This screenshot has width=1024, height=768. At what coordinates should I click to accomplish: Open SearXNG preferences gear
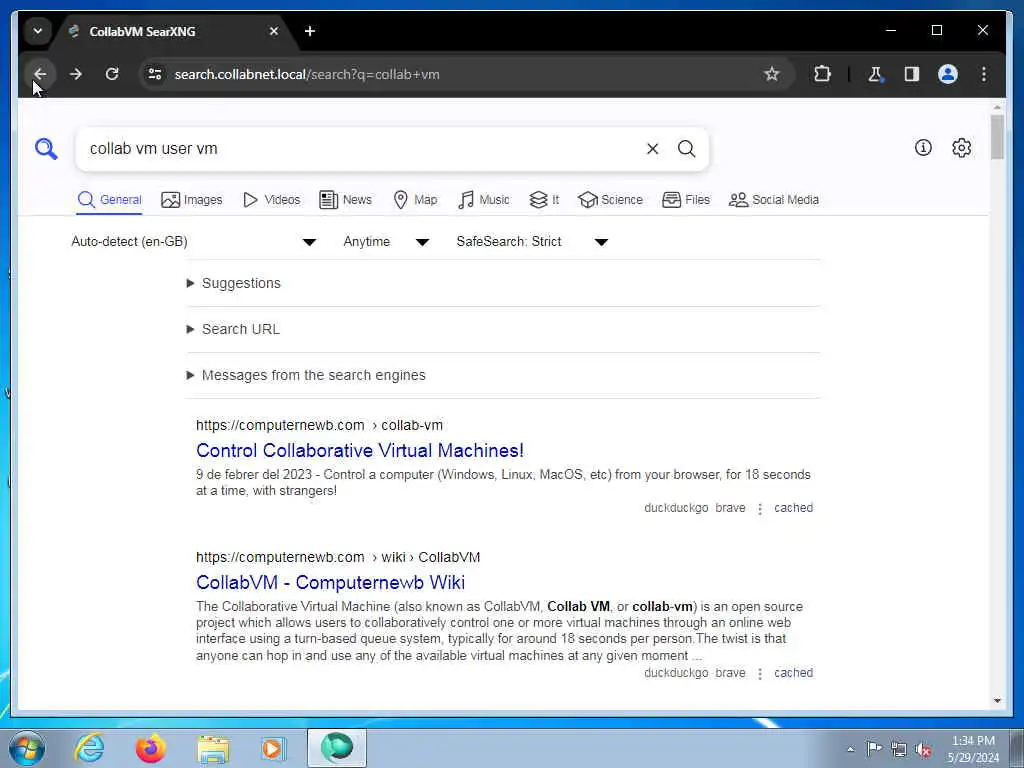coord(961,148)
